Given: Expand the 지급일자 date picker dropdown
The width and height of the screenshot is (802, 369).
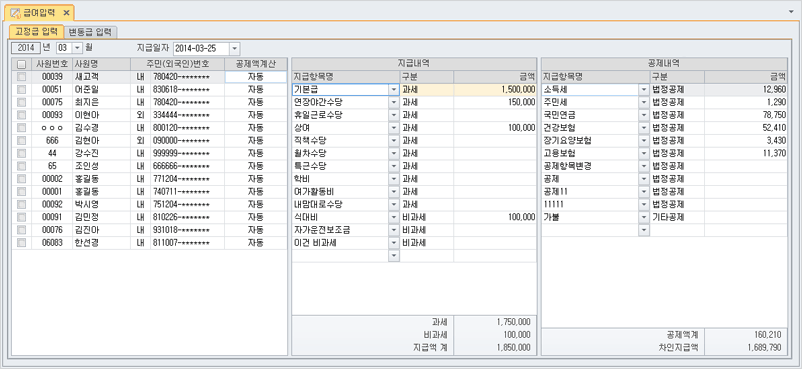Looking at the screenshot, I should point(234,49).
